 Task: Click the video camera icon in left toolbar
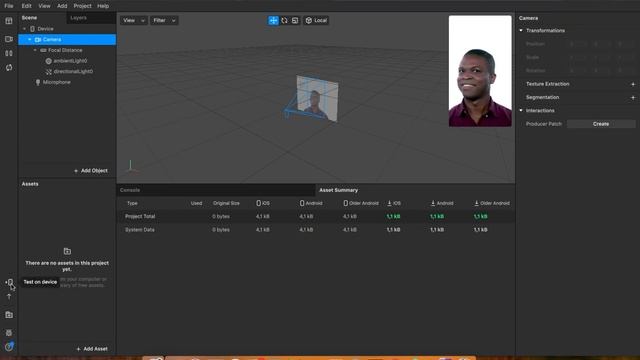9,39
